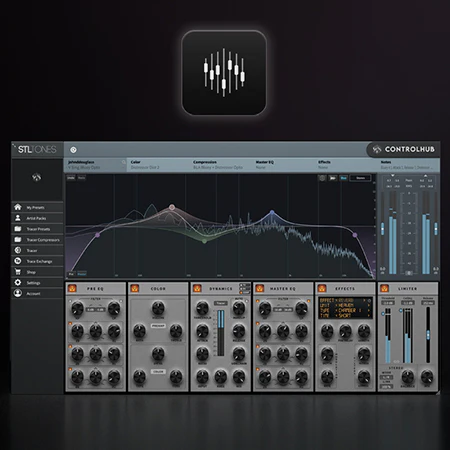Open Tracer Presets in the sidebar

coord(38,229)
